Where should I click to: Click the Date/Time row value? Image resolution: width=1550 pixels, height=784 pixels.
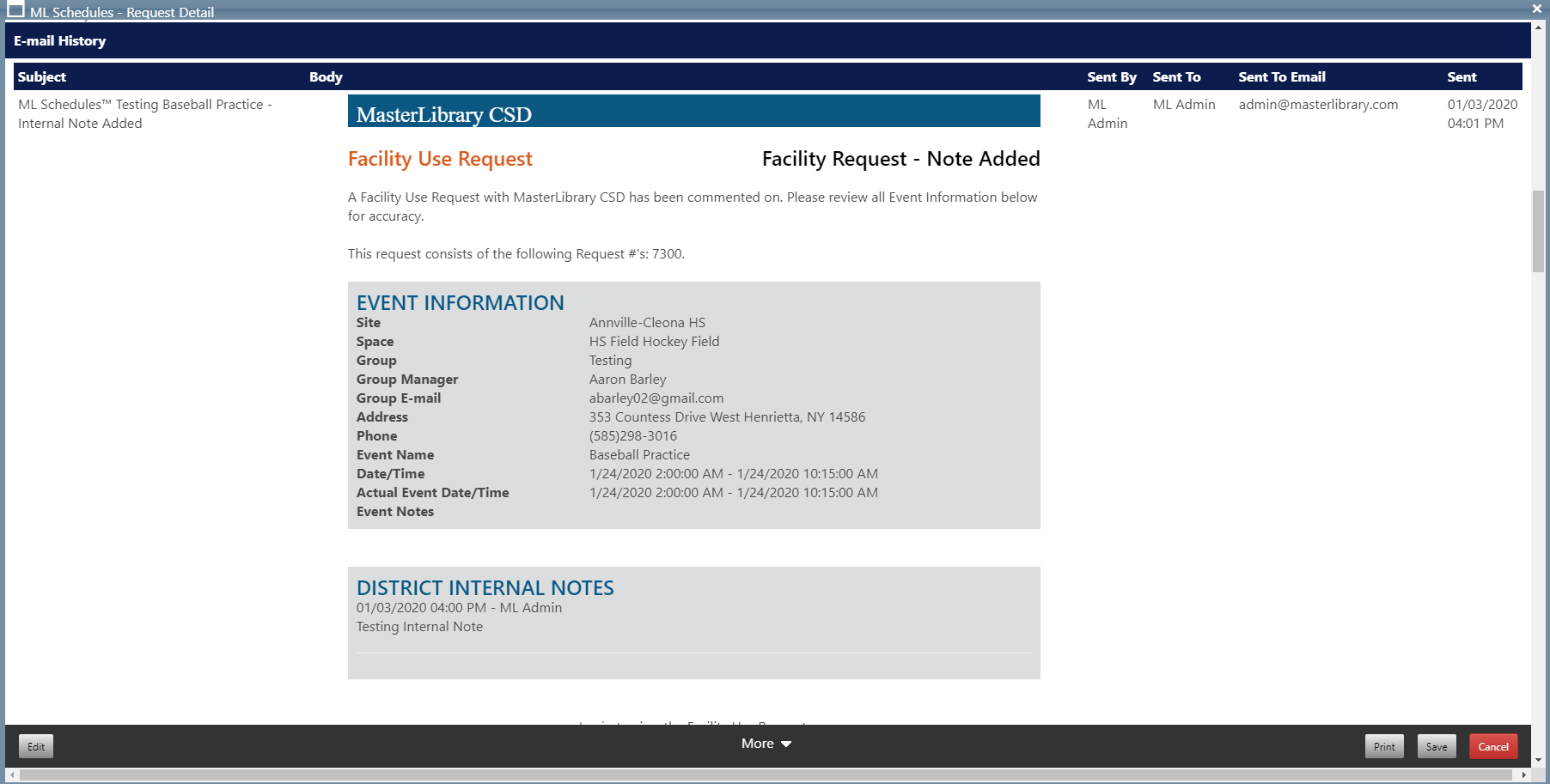pyautogui.click(x=734, y=473)
